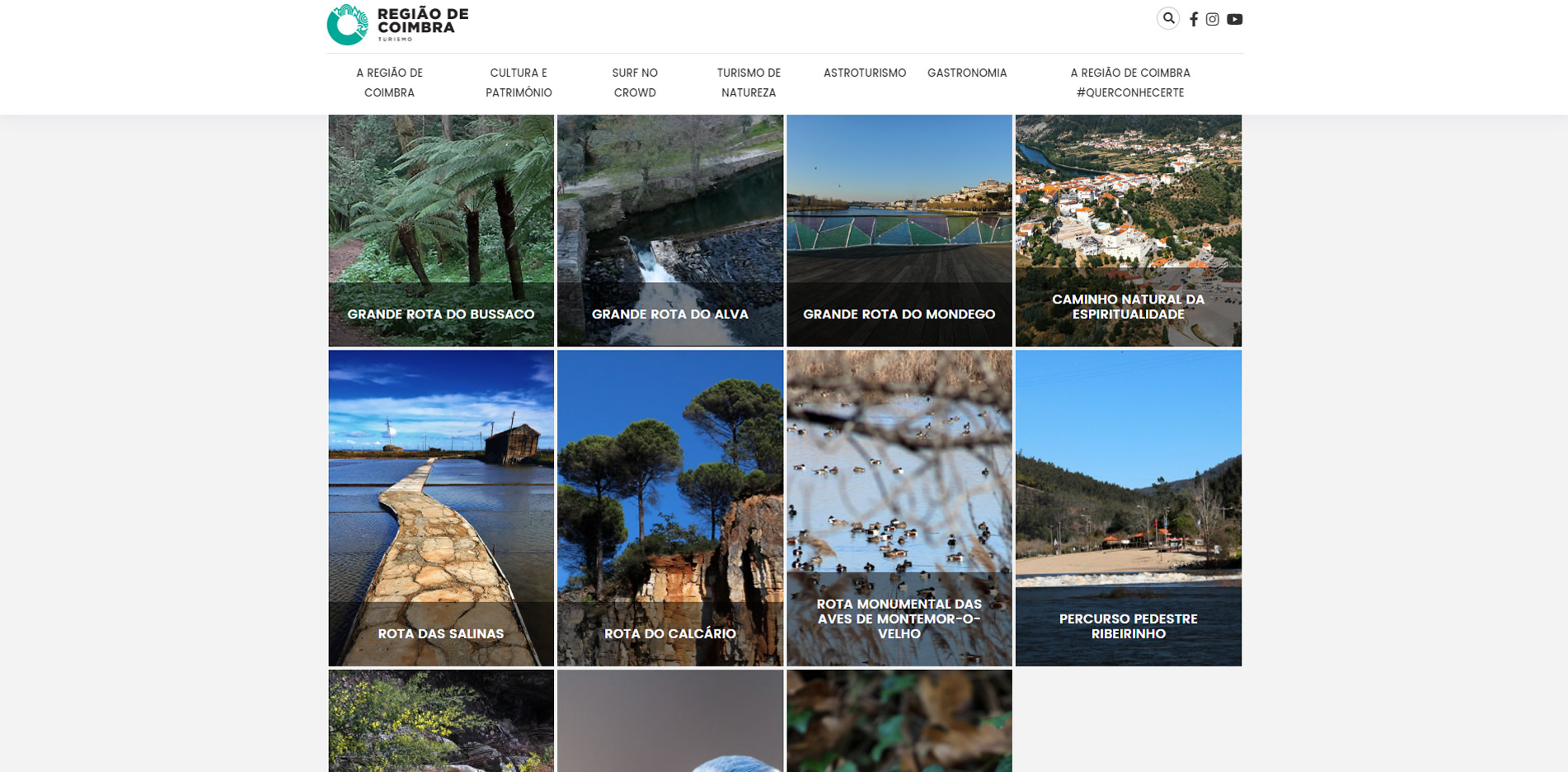This screenshot has width=1568, height=772.
Task: Open Caminho Natural da Espiritualidade card
Action: click(x=1129, y=230)
